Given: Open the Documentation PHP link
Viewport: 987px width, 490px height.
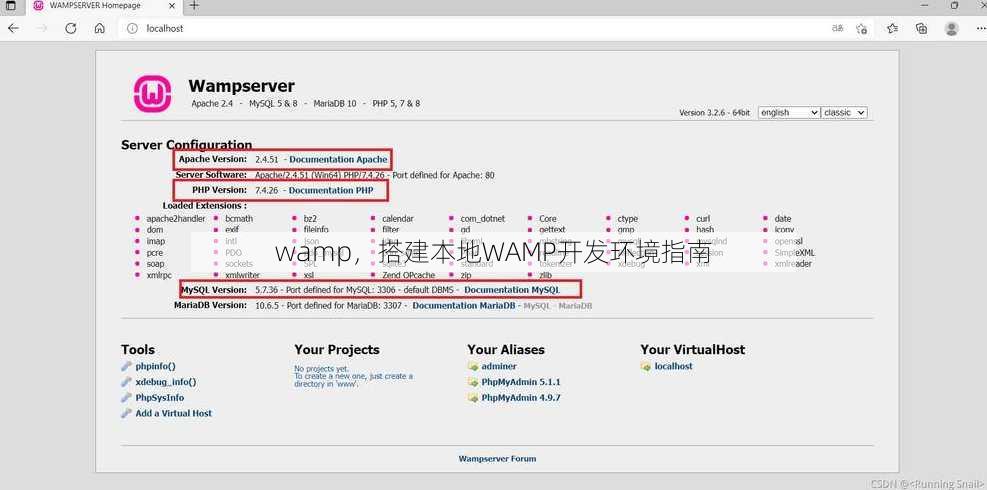Looking at the screenshot, I should coord(330,190).
